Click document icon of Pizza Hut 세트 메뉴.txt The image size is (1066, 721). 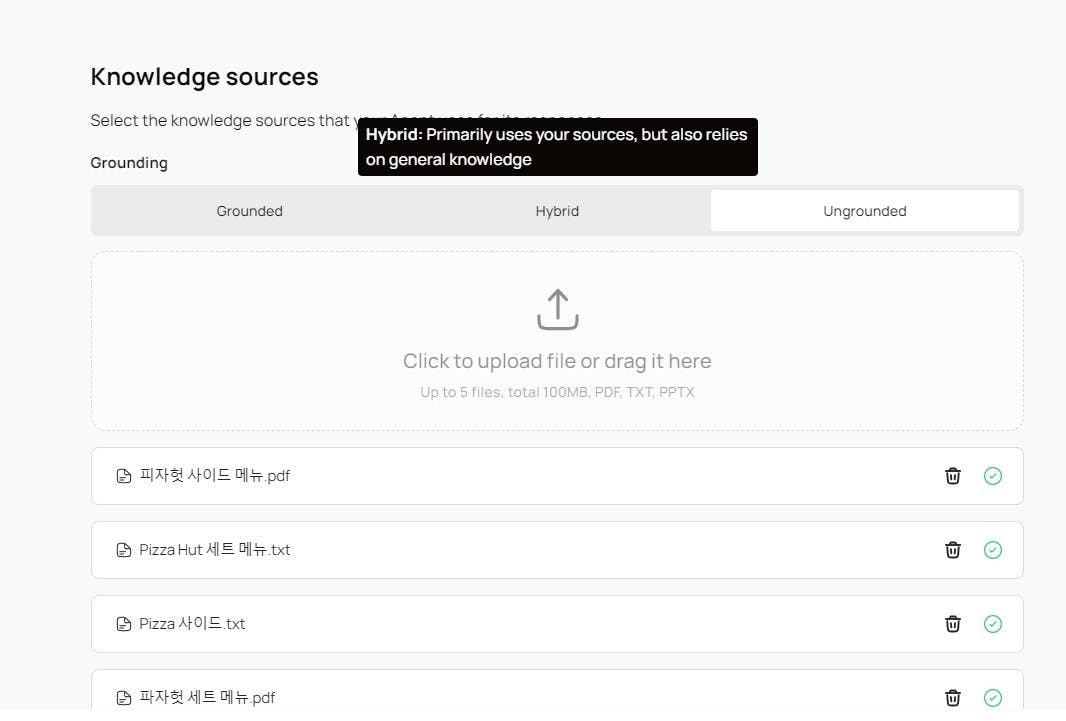tap(124, 550)
